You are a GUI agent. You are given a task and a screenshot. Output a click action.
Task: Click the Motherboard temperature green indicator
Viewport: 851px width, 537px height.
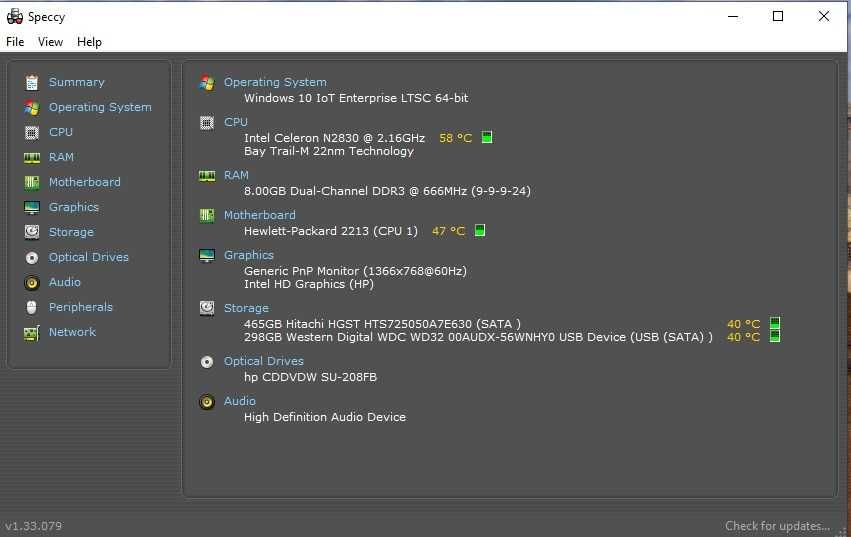tap(480, 231)
